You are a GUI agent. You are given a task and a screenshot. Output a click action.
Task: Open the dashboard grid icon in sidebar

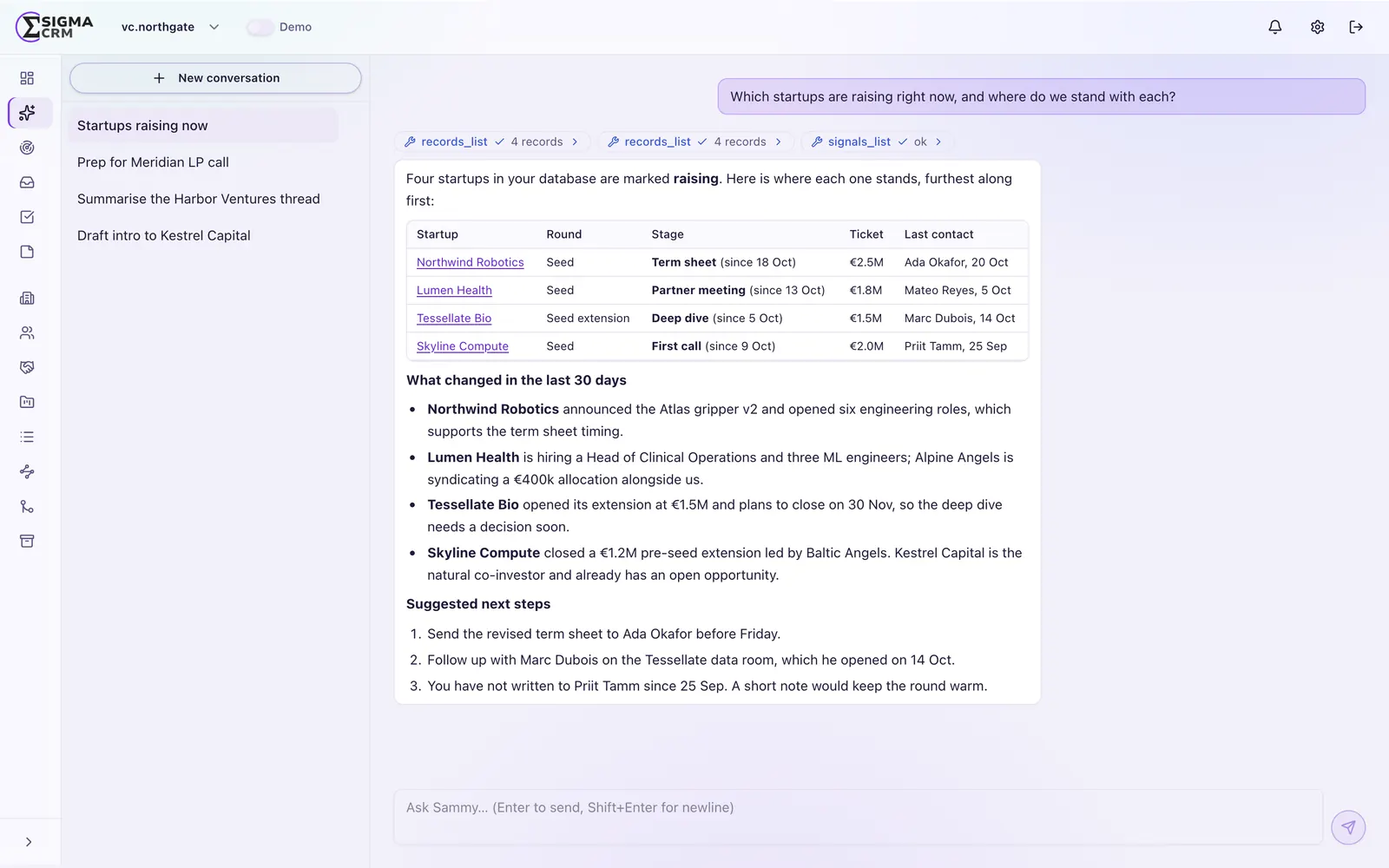coord(27,78)
